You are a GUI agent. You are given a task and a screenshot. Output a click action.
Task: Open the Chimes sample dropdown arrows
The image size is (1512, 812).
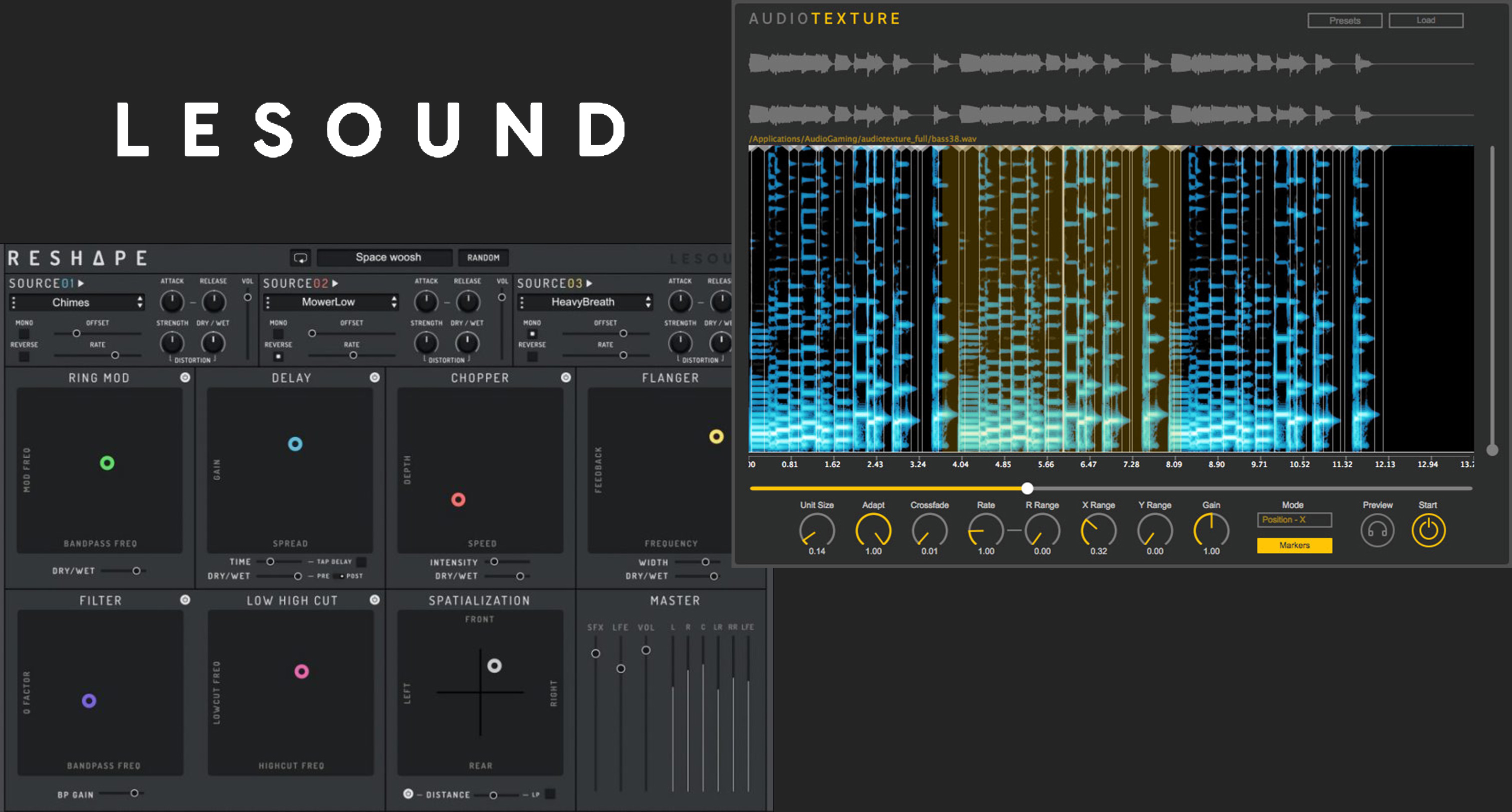coord(139,302)
